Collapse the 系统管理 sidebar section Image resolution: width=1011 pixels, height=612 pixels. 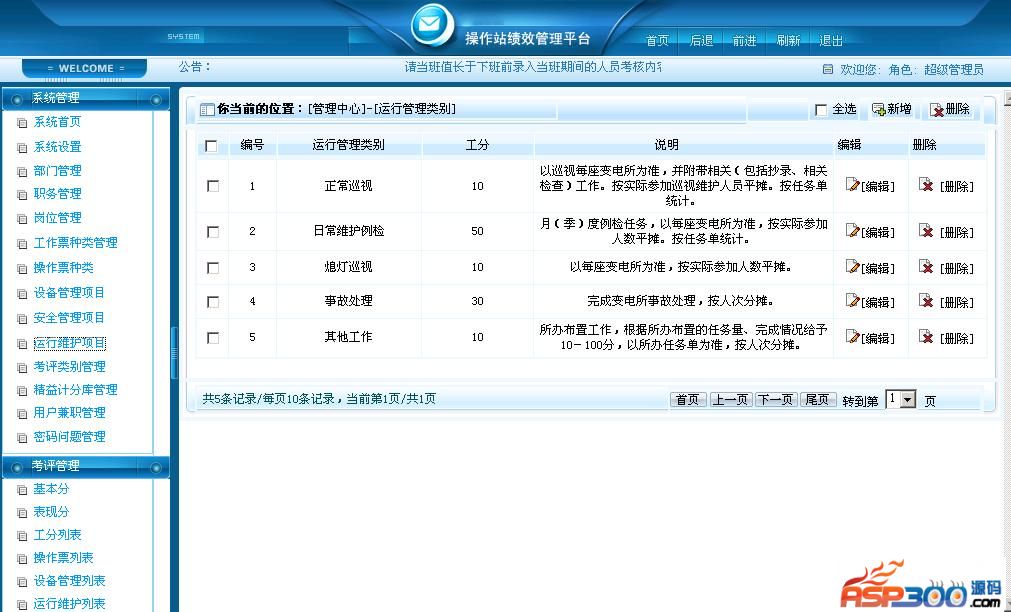click(157, 99)
